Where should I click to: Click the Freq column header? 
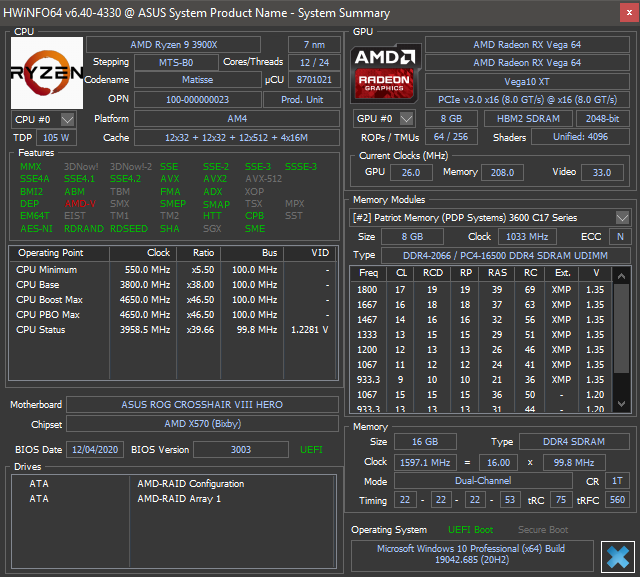pos(368,273)
